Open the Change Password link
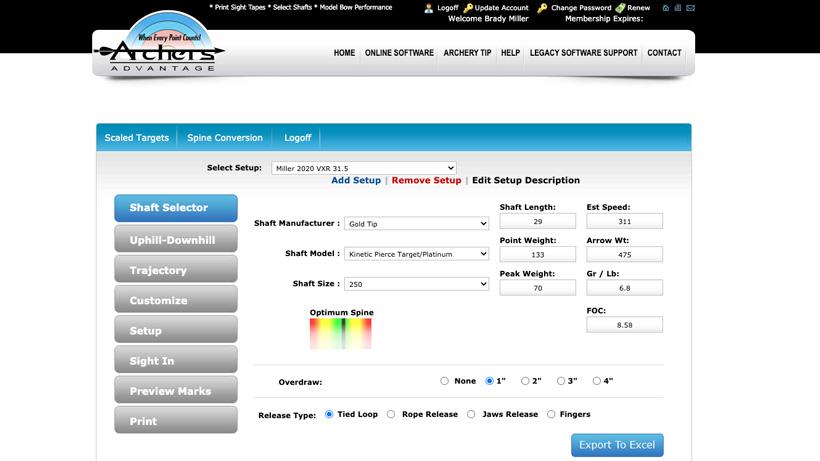Image resolution: width=820 pixels, height=461 pixels. [581, 8]
